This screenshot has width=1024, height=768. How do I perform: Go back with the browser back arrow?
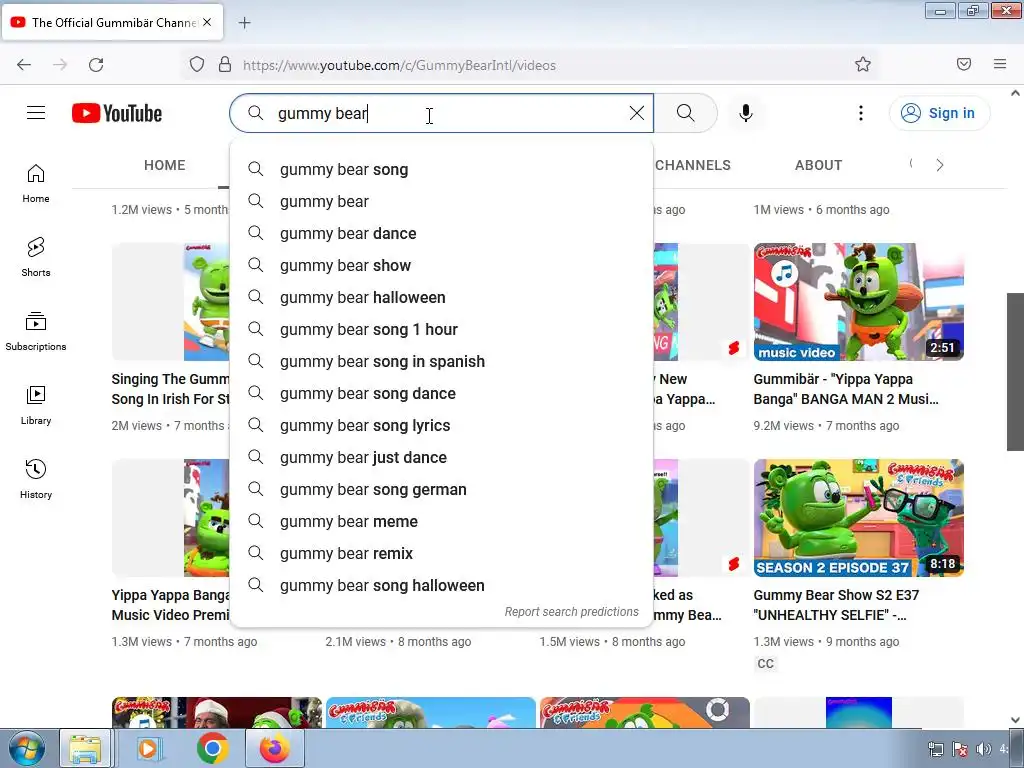(24, 65)
